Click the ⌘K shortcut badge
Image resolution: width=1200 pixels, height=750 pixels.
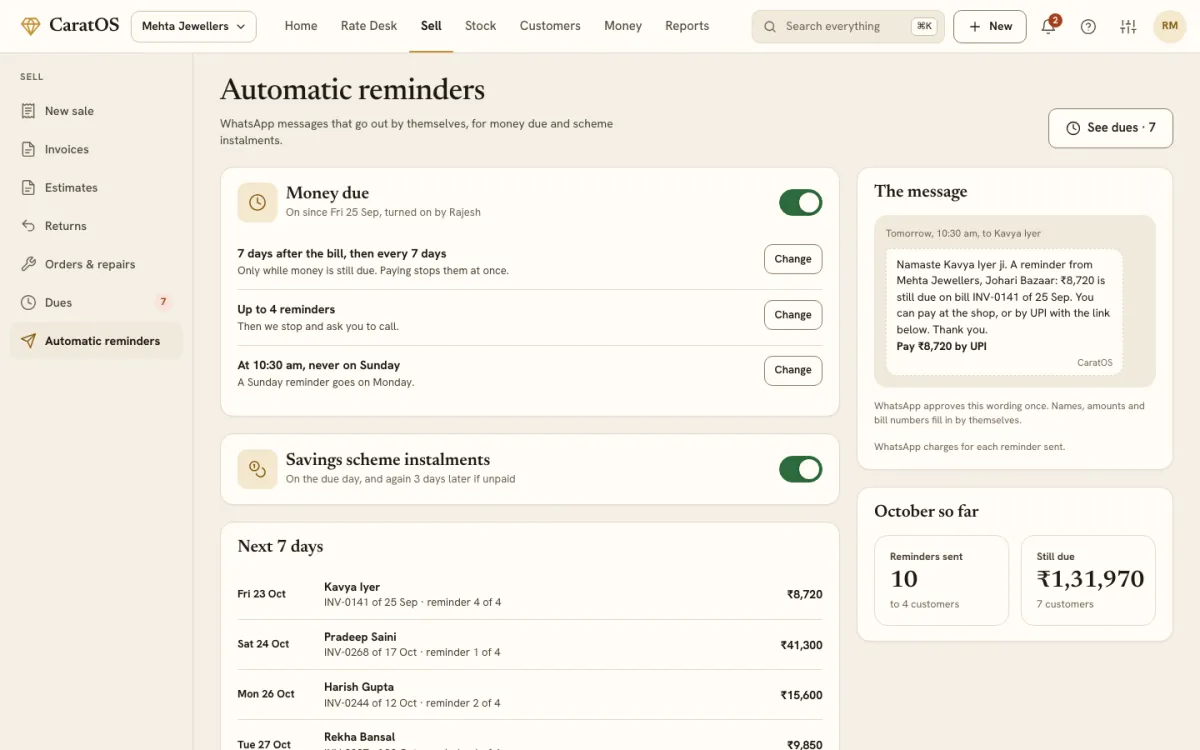(924, 26)
